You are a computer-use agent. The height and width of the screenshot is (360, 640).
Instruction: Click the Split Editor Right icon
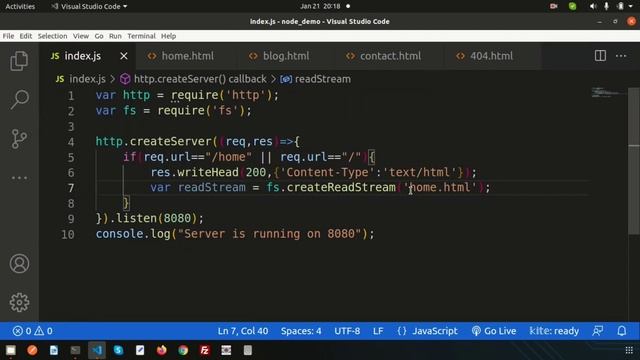click(600, 56)
